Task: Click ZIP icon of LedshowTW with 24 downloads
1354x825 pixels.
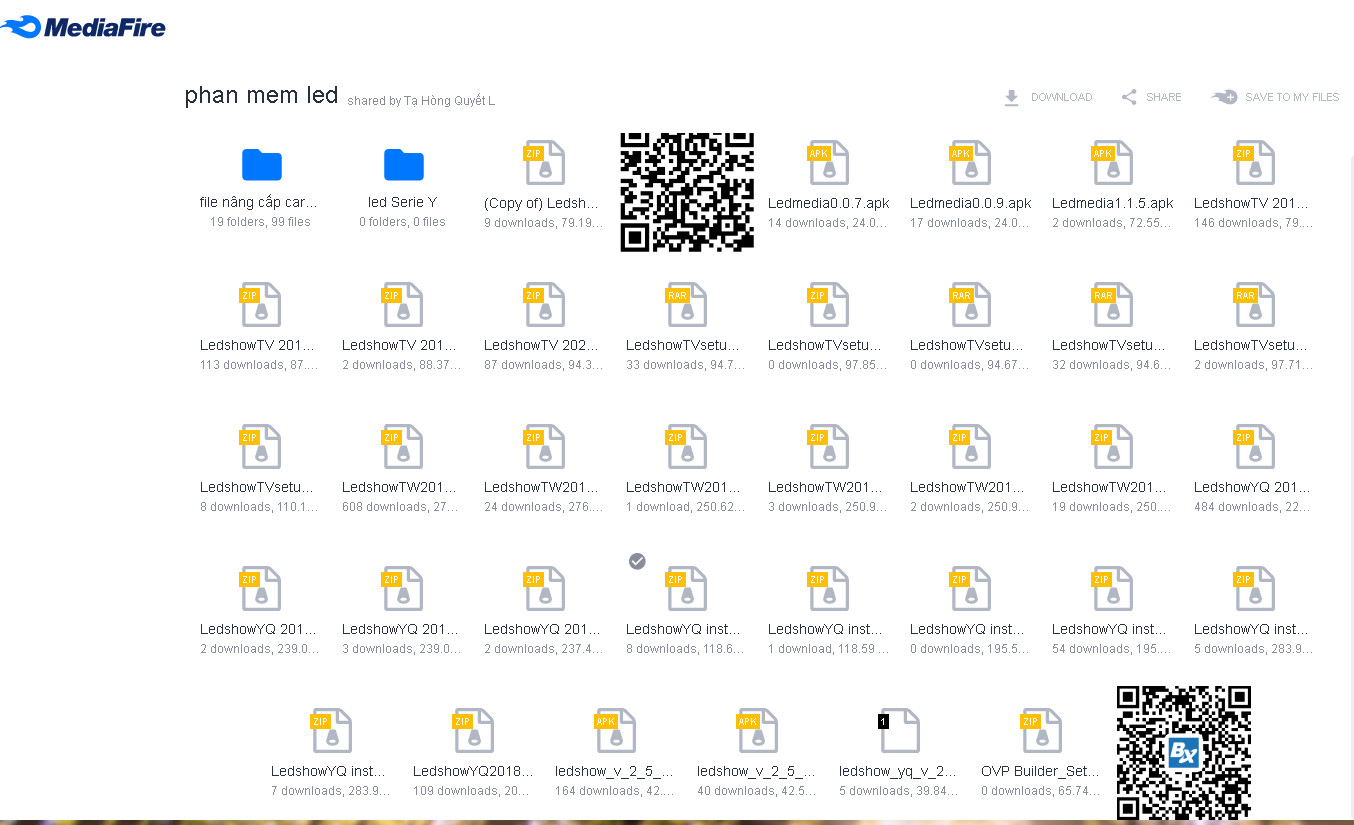Action: (546, 446)
